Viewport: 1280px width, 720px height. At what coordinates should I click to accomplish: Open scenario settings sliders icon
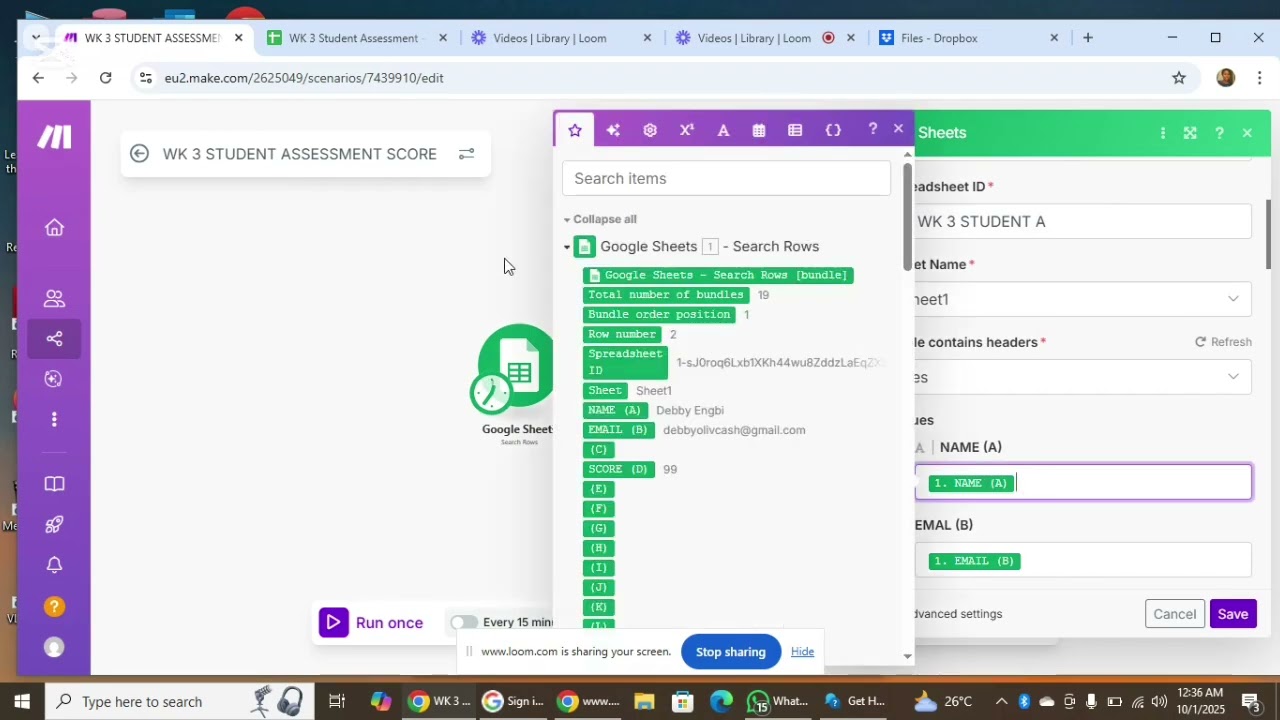pos(466,154)
